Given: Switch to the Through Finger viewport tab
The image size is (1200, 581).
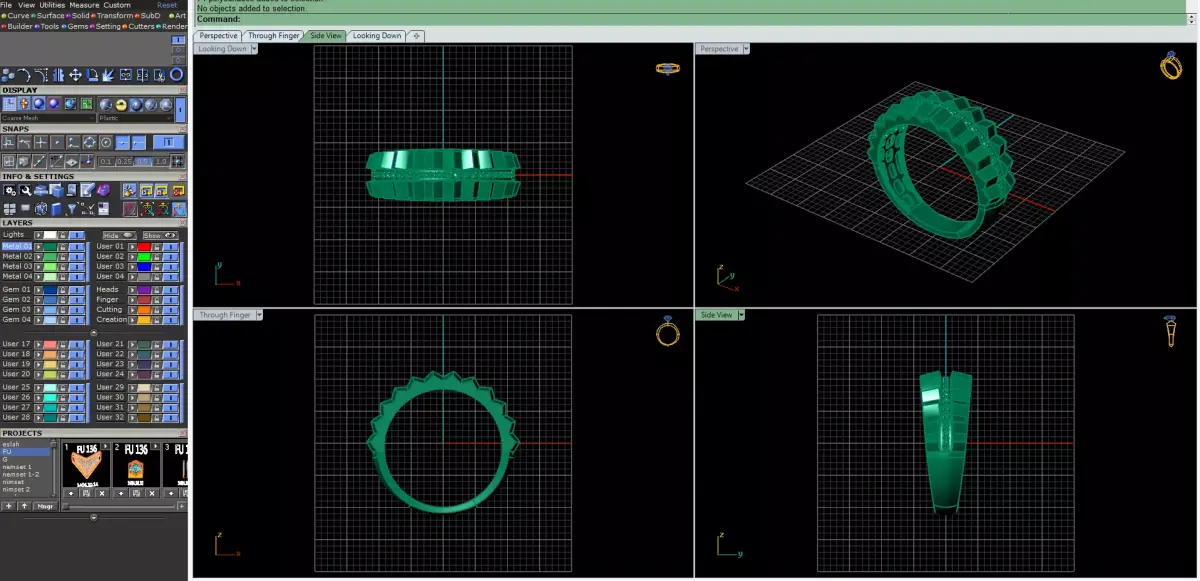Looking at the screenshot, I should 274,35.
